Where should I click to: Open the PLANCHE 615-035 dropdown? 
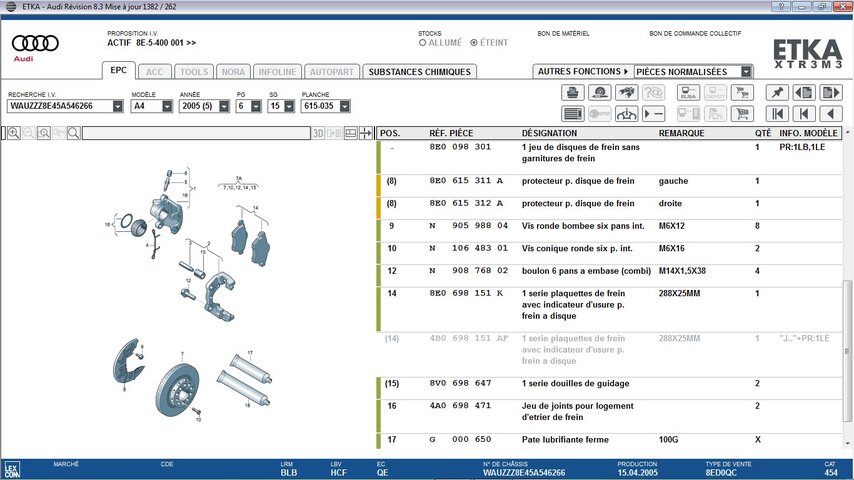[x=344, y=106]
